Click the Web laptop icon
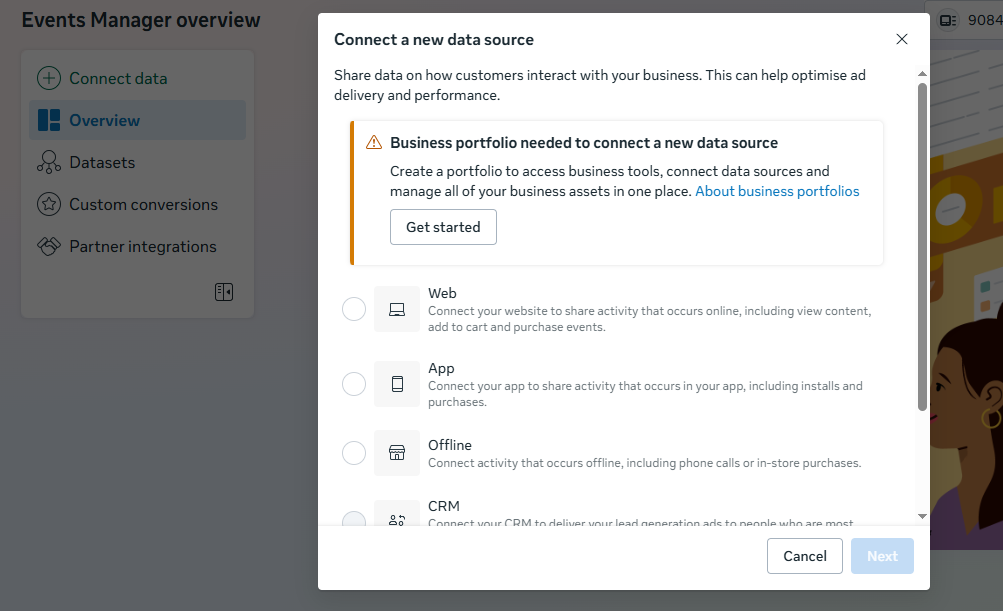This screenshot has height=611, width=1003. pyautogui.click(x=397, y=309)
